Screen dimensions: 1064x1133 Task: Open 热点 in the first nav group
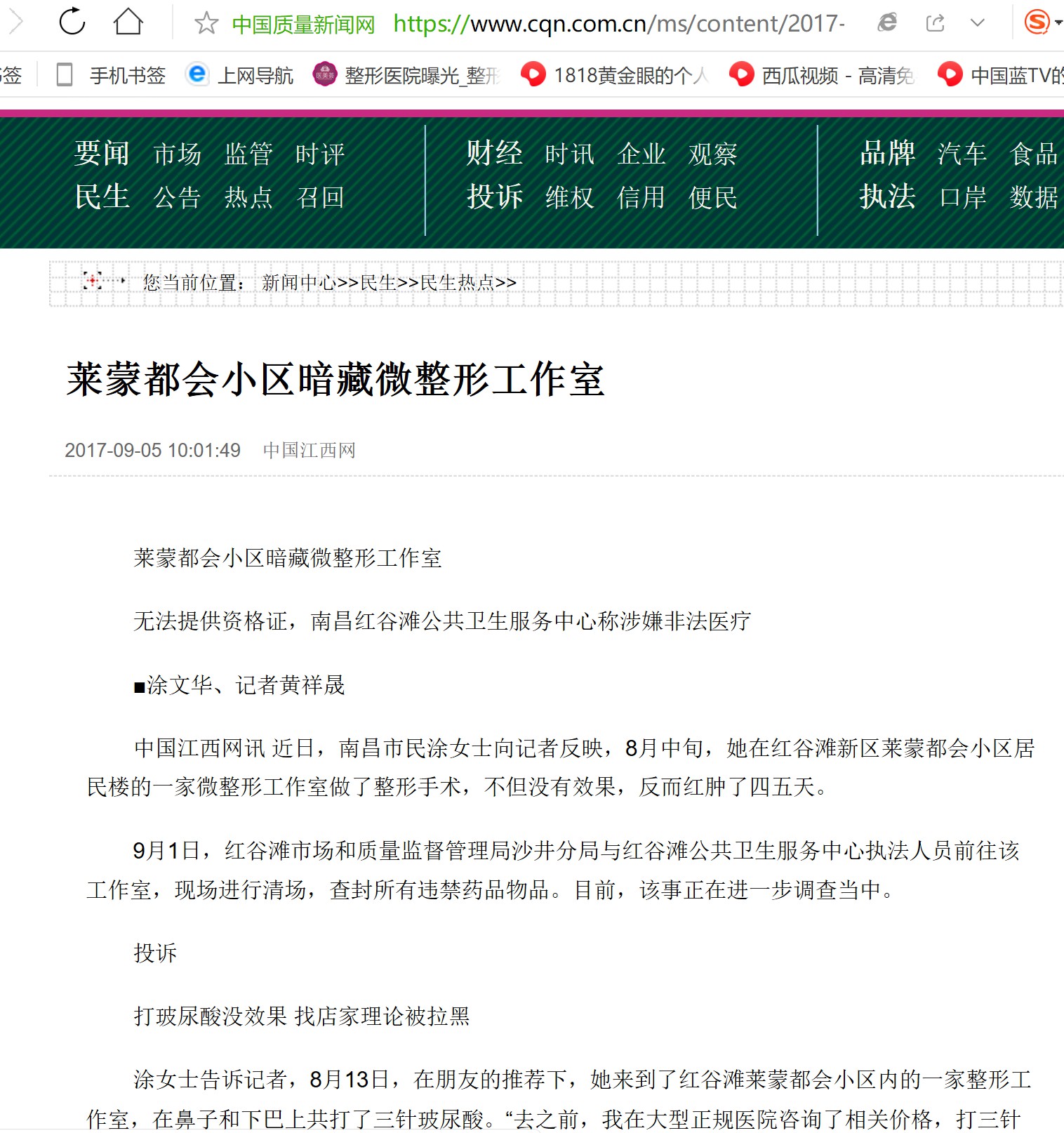248,197
